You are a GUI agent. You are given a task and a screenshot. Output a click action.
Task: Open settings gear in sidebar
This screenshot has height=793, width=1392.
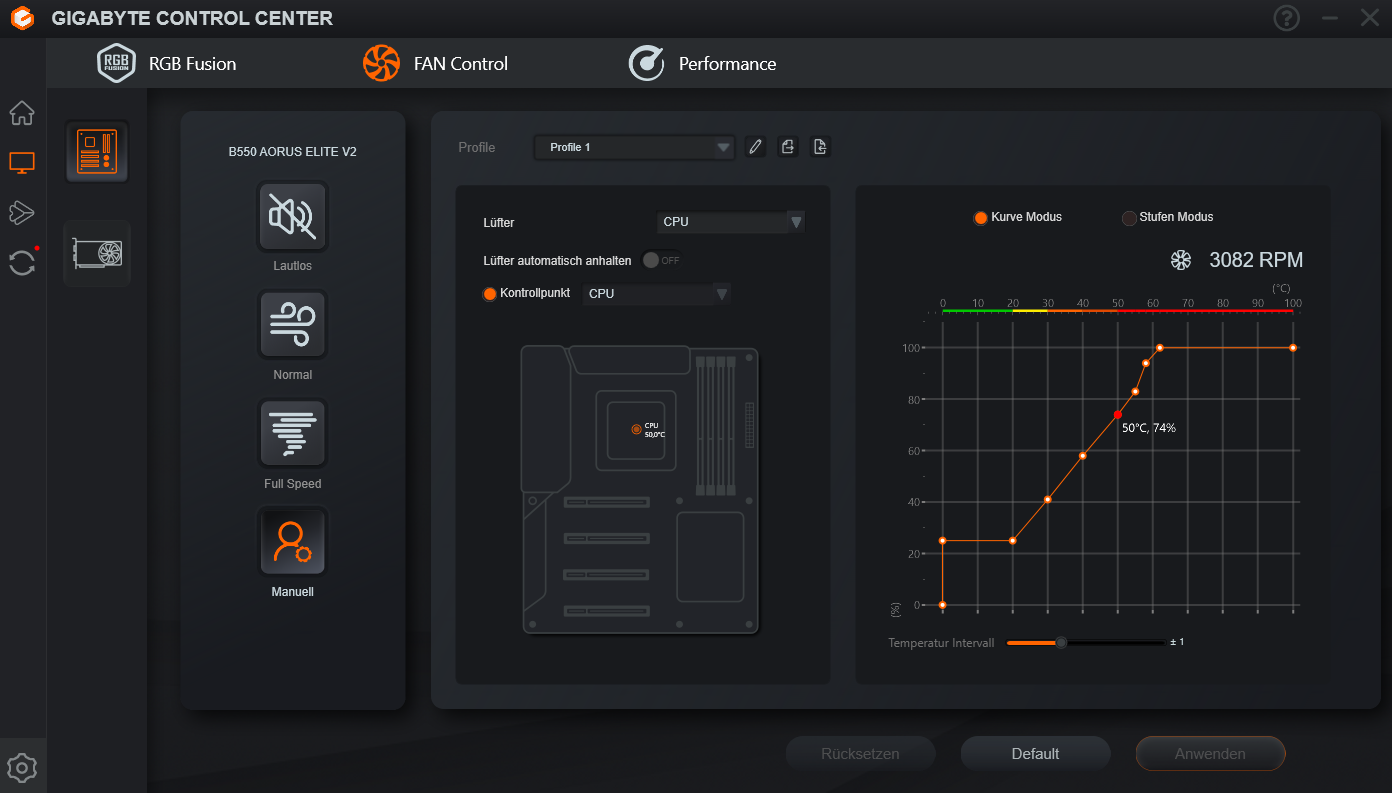click(22, 768)
